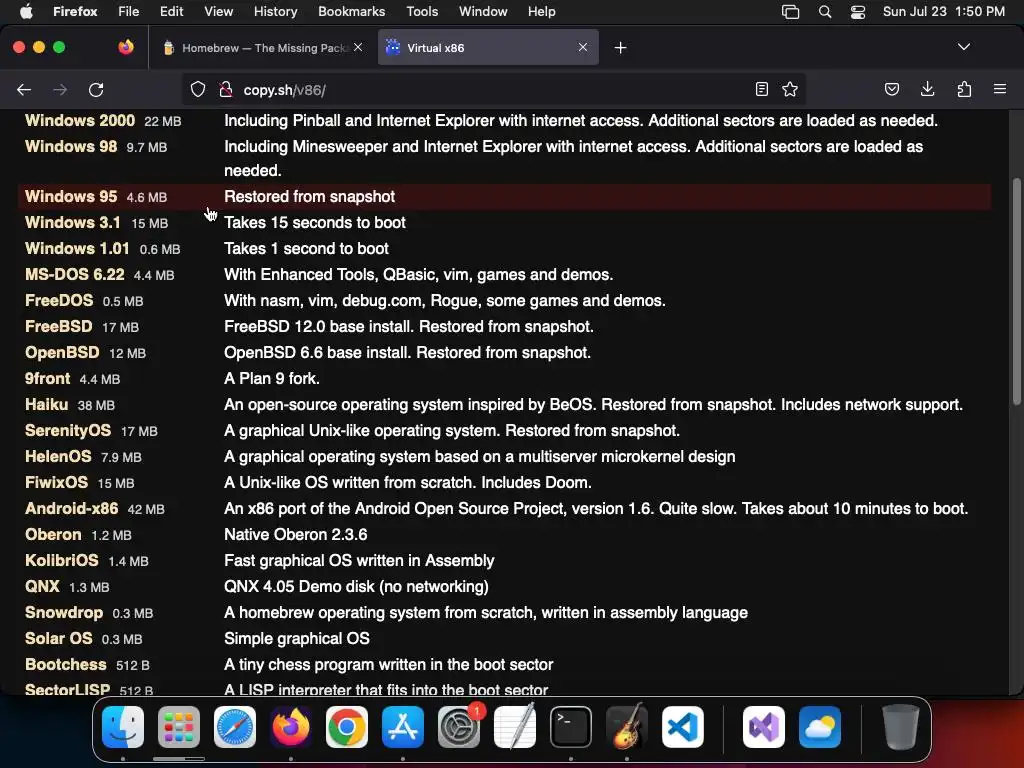This screenshot has width=1024, height=768.
Task: Switch to the Homebrew tab
Action: pos(263,48)
